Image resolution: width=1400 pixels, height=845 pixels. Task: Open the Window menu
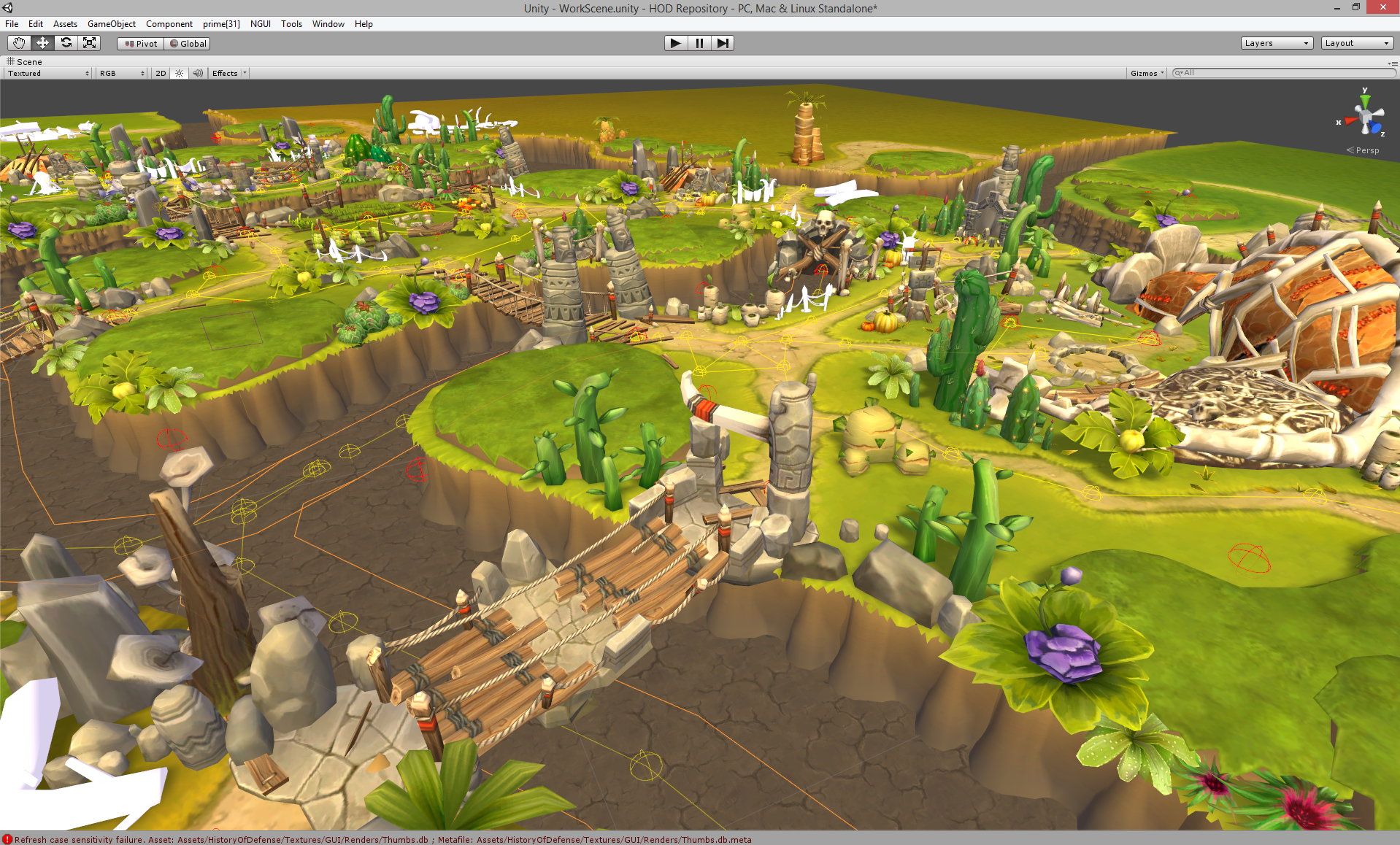pyautogui.click(x=328, y=24)
